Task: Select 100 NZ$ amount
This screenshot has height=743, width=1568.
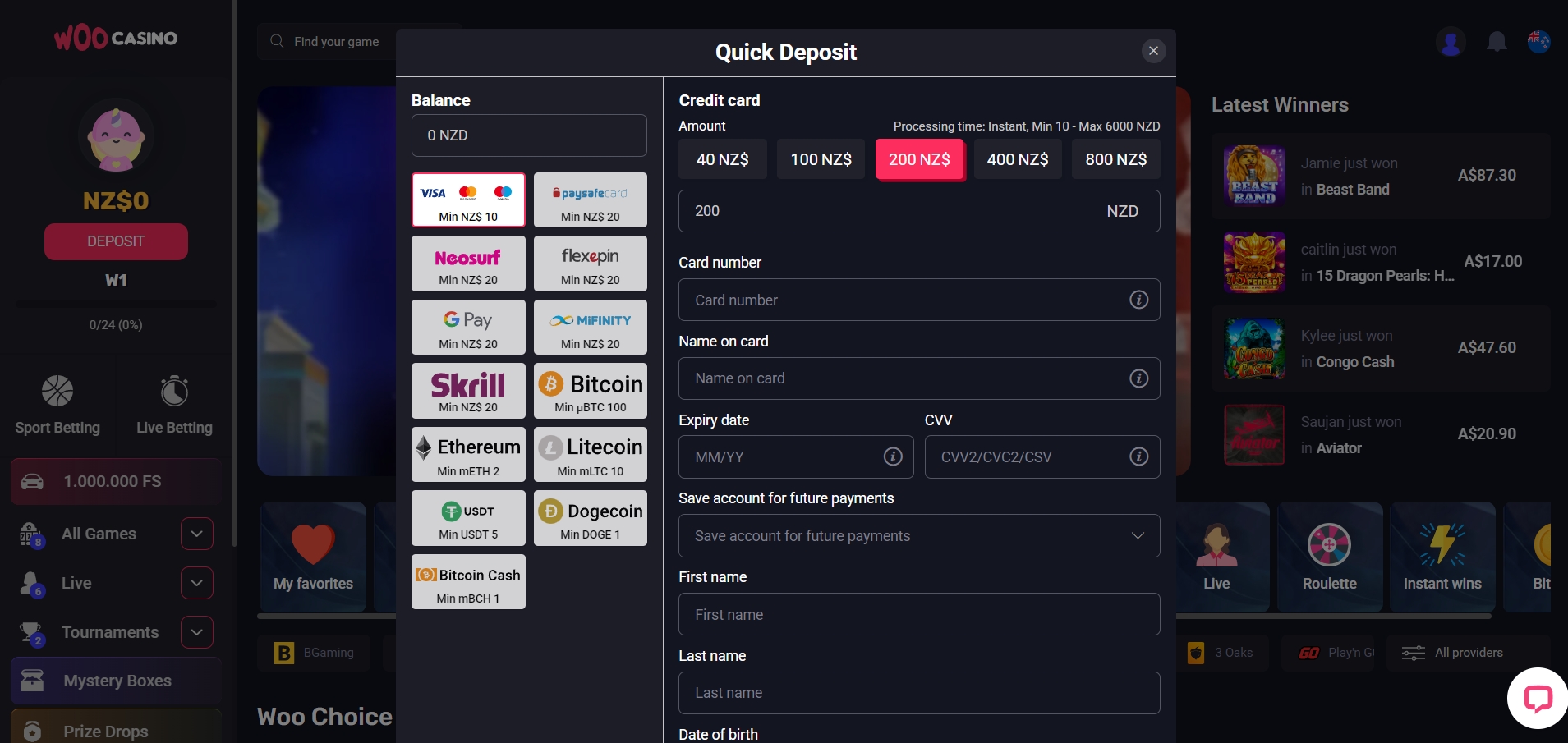Action: (821, 159)
